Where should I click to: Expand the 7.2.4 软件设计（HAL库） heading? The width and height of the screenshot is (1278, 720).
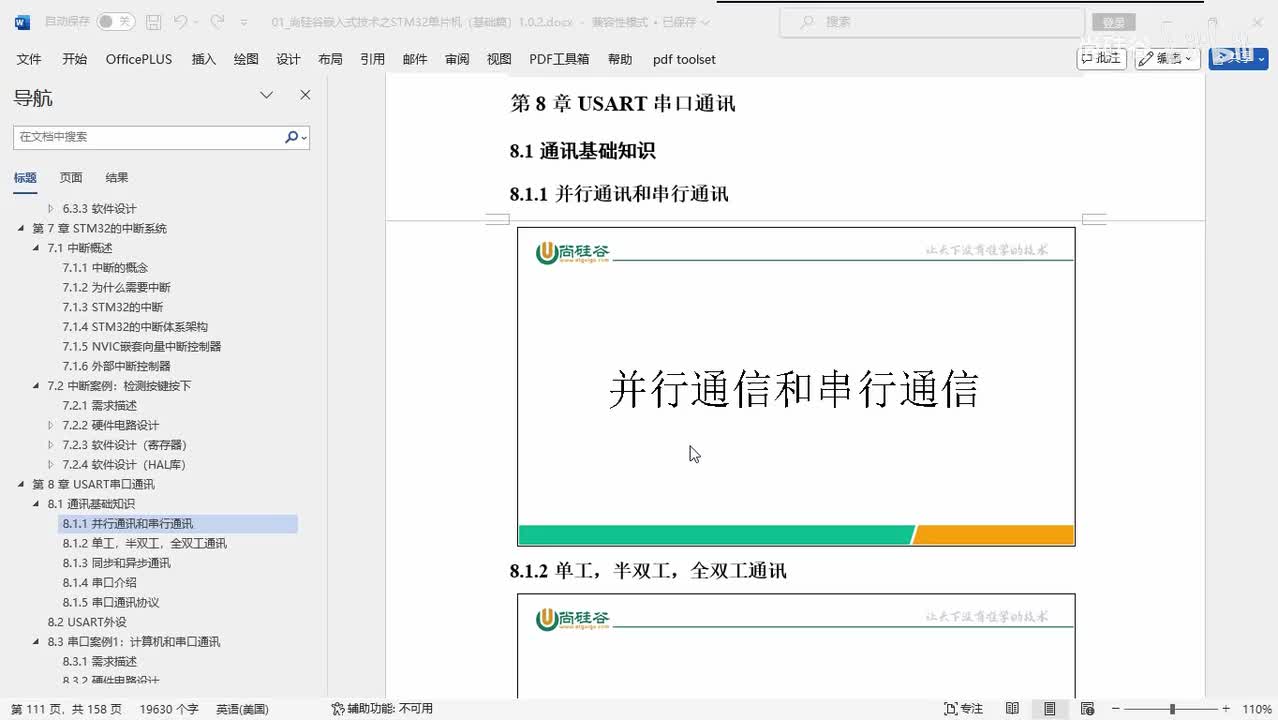[51, 465]
